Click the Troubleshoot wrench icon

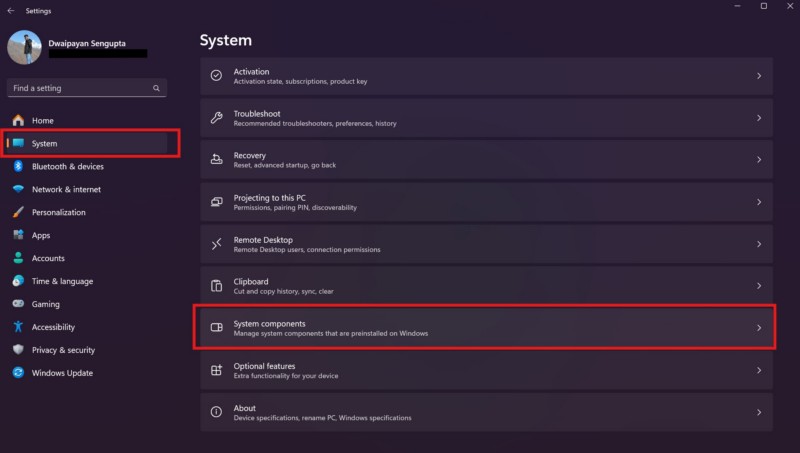(x=216, y=118)
